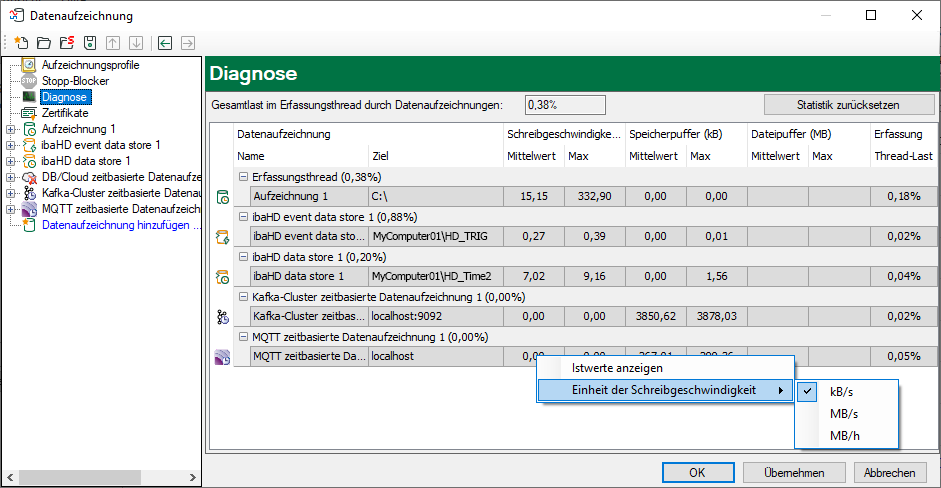Click the Gesamtlast 0,38% value field
941x488 pixels.
(x=565, y=104)
